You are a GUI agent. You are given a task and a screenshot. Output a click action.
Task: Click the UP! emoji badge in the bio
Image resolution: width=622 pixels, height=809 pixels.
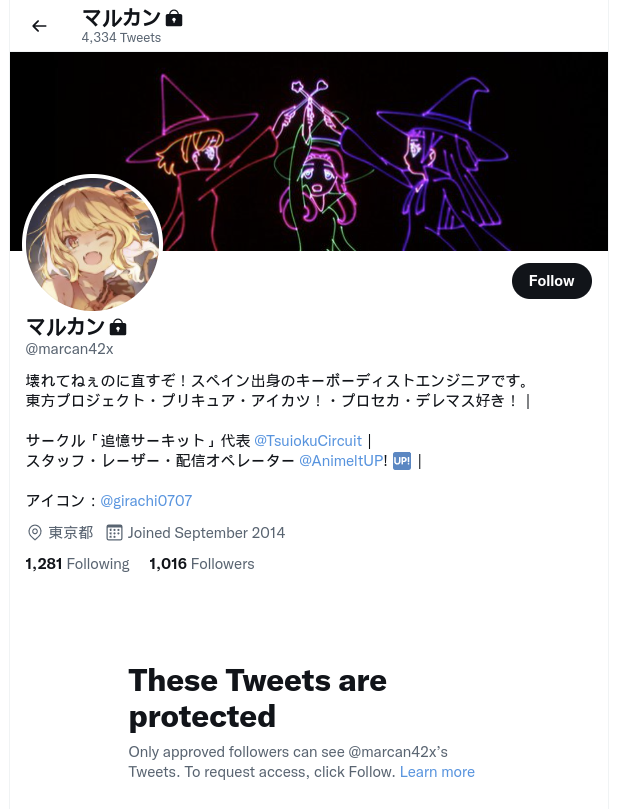tap(402, 461)
